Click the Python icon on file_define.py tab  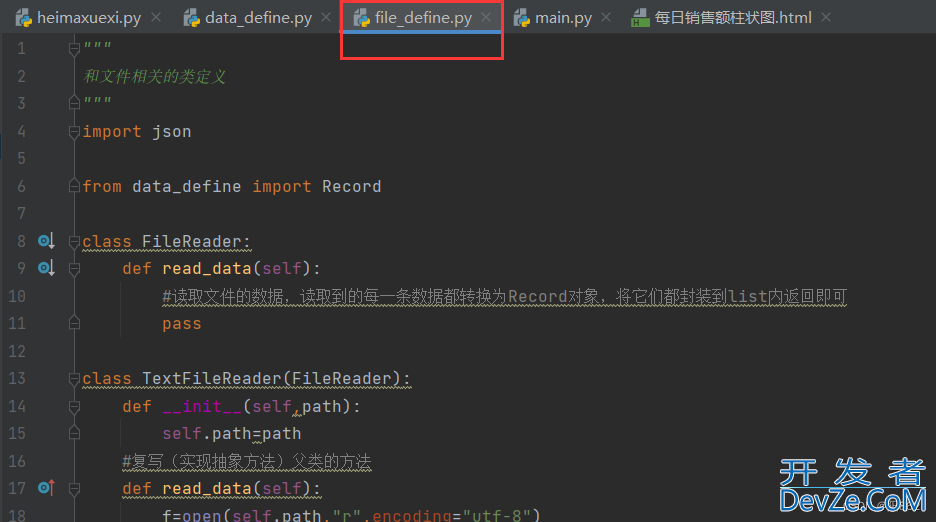pos(361,19)
